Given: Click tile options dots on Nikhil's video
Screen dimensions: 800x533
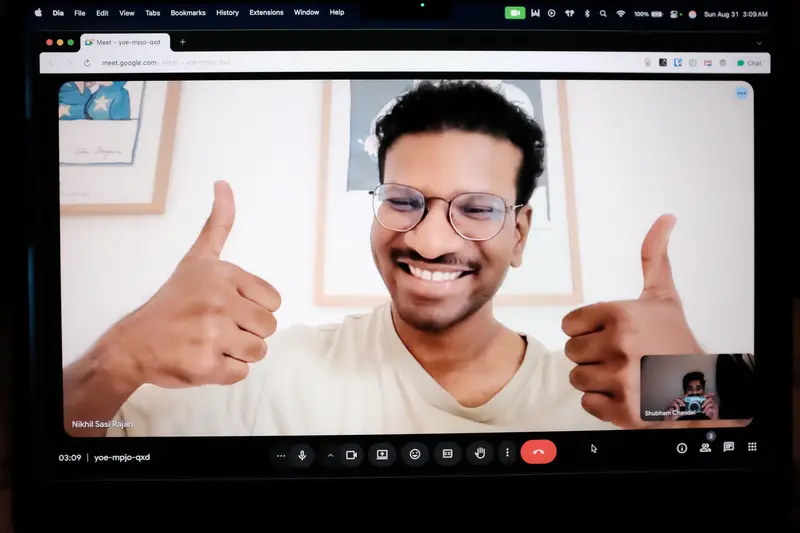Looking at the screenshot, I should coord(741,93).
